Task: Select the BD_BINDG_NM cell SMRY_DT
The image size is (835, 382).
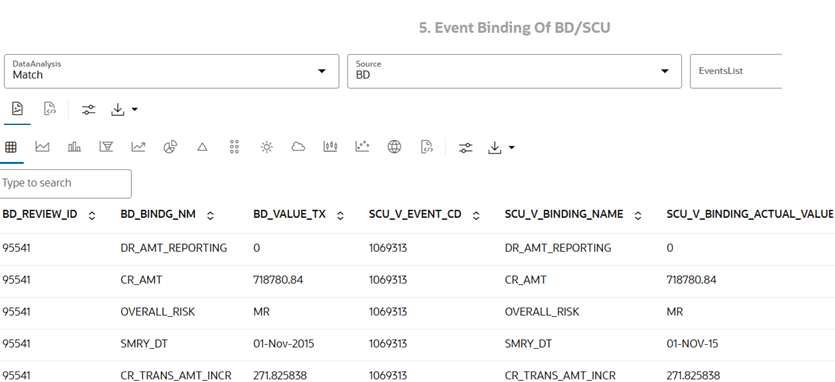Action: point(144,344)
